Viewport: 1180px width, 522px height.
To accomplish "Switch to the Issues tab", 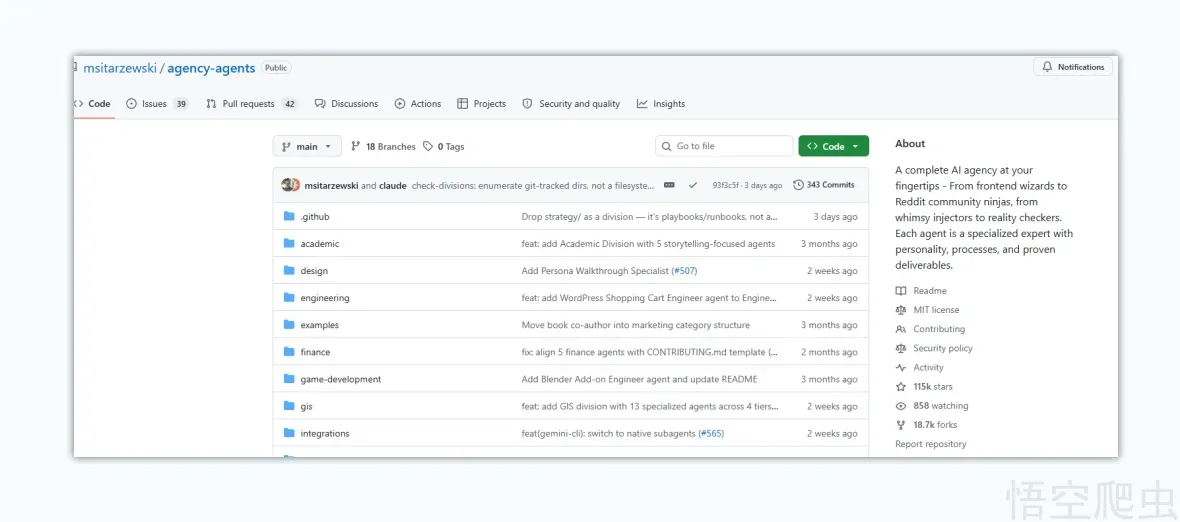I will click(x=157, y=104).
